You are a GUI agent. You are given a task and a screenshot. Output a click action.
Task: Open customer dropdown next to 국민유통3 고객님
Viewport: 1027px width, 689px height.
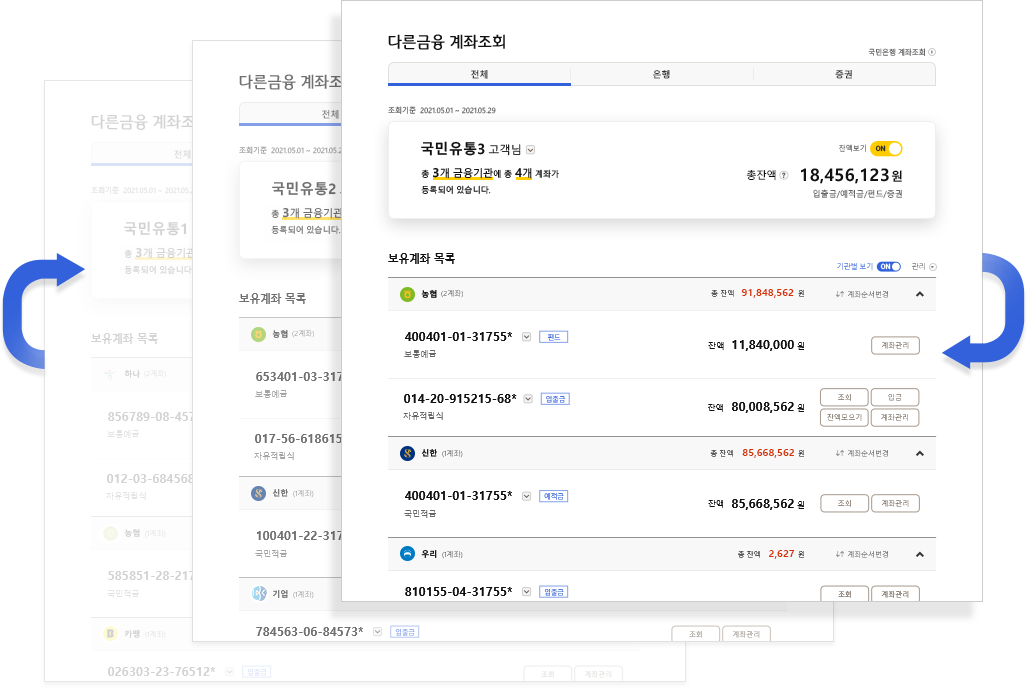pos(531,150)
